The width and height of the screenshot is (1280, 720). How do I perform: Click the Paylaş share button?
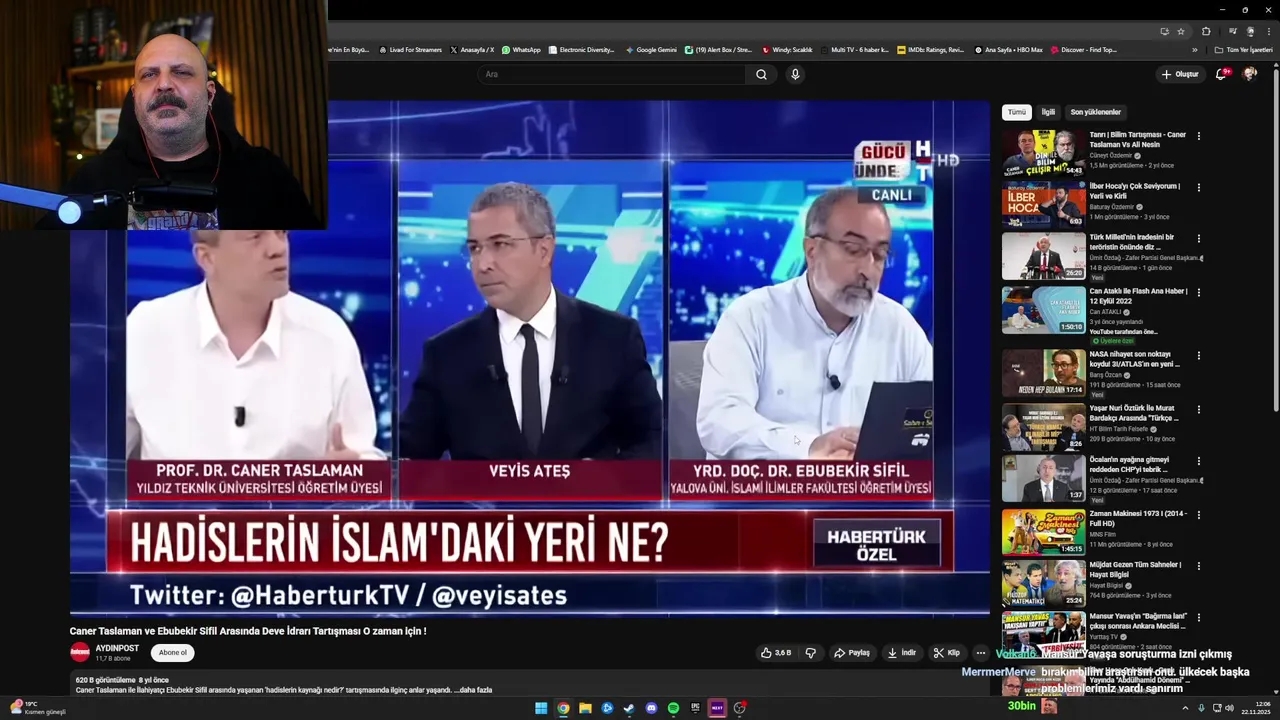point(852,653)
